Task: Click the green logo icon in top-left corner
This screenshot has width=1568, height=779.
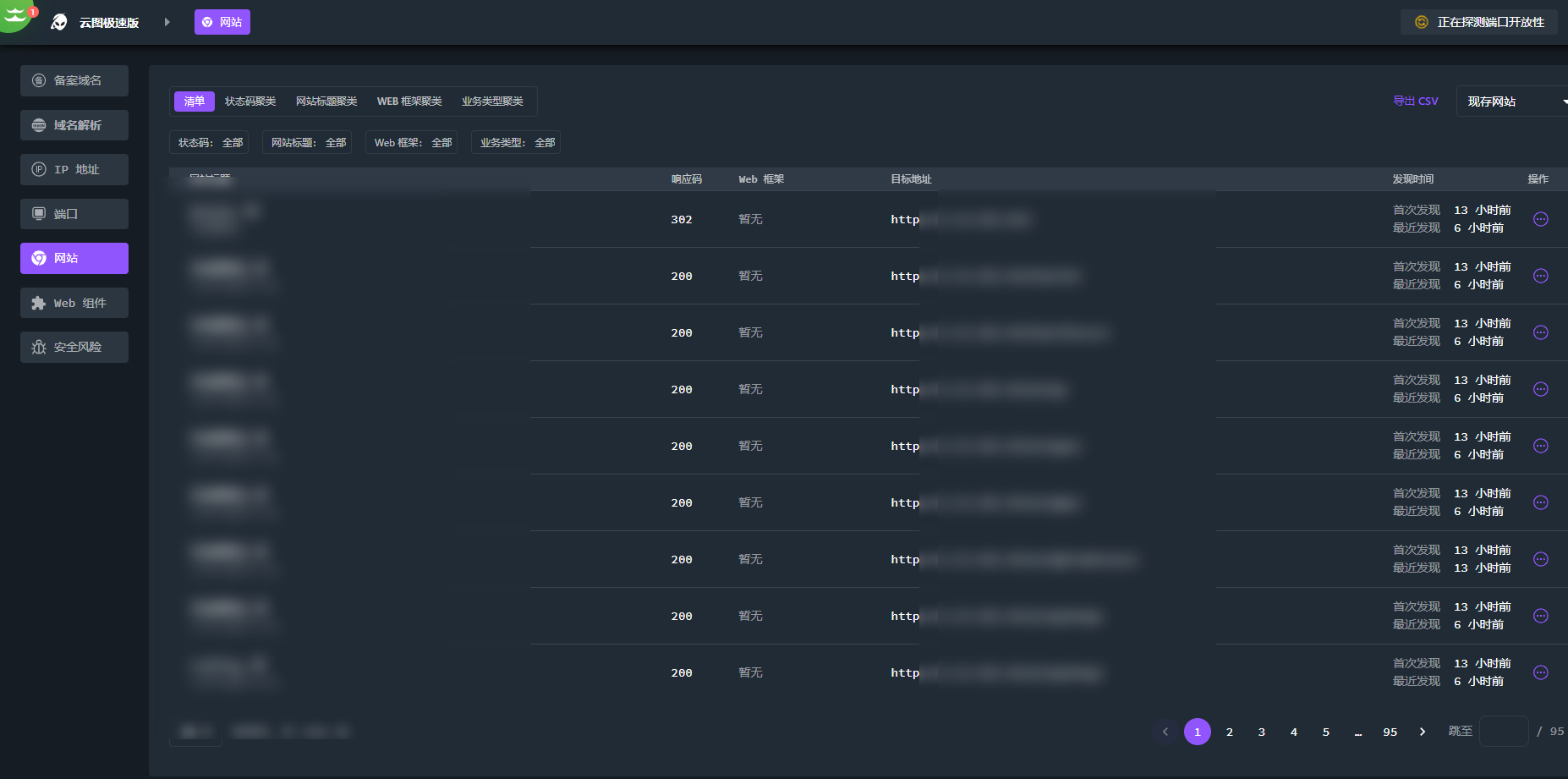Action: 14,15
